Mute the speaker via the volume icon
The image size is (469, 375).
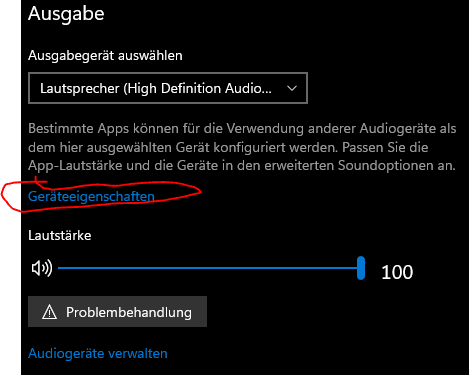42,268
